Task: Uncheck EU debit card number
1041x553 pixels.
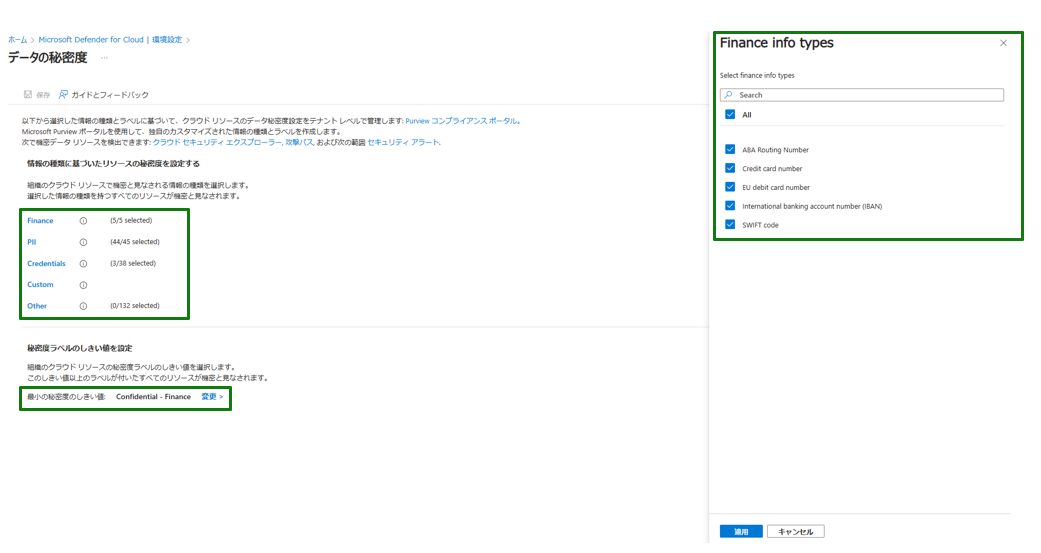Action: coord(730,187)
